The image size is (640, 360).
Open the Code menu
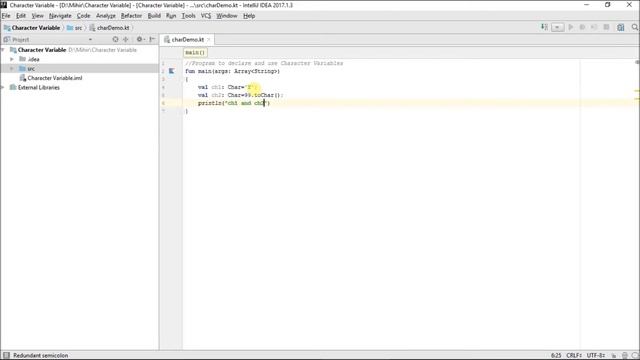83,16
